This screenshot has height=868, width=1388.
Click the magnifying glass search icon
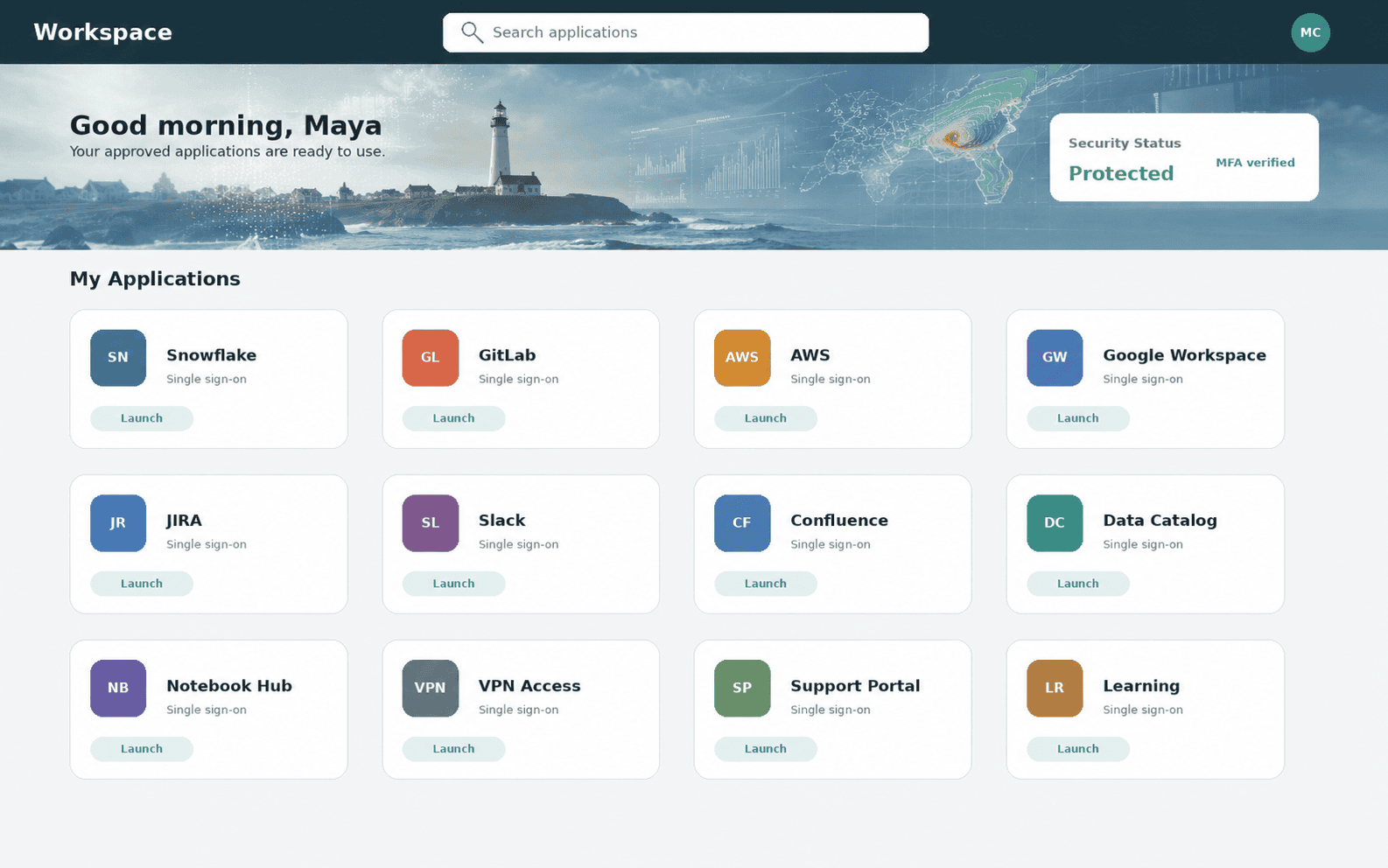coord(472,32)
